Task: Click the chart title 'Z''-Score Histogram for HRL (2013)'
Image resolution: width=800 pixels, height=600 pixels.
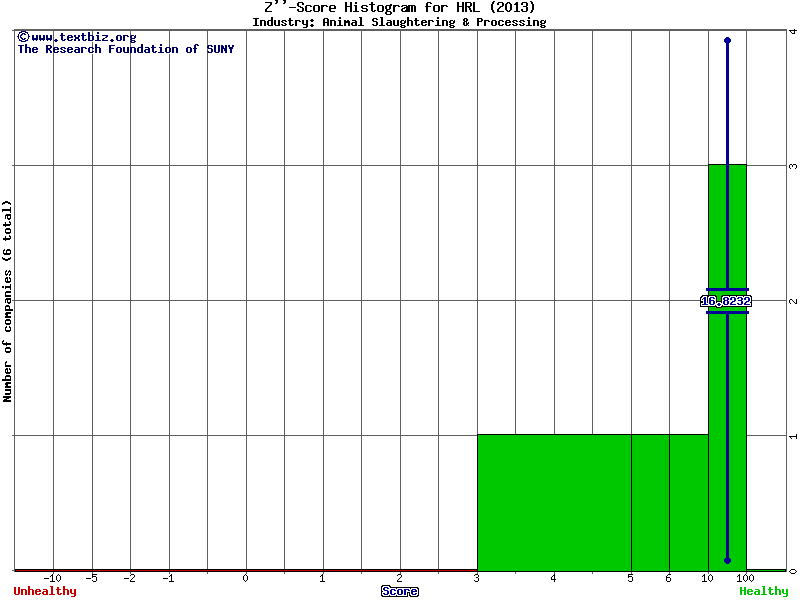Action: (399, 7)
